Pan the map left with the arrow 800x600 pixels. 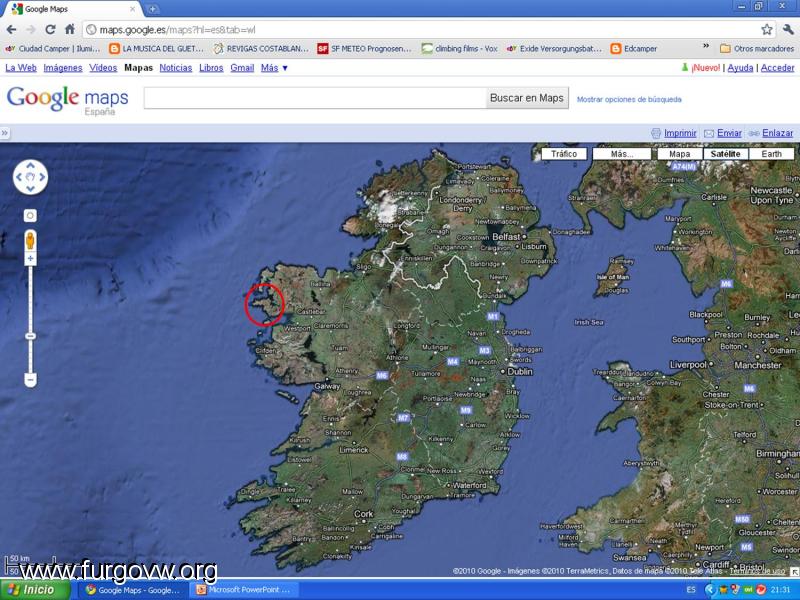[18, 177]
